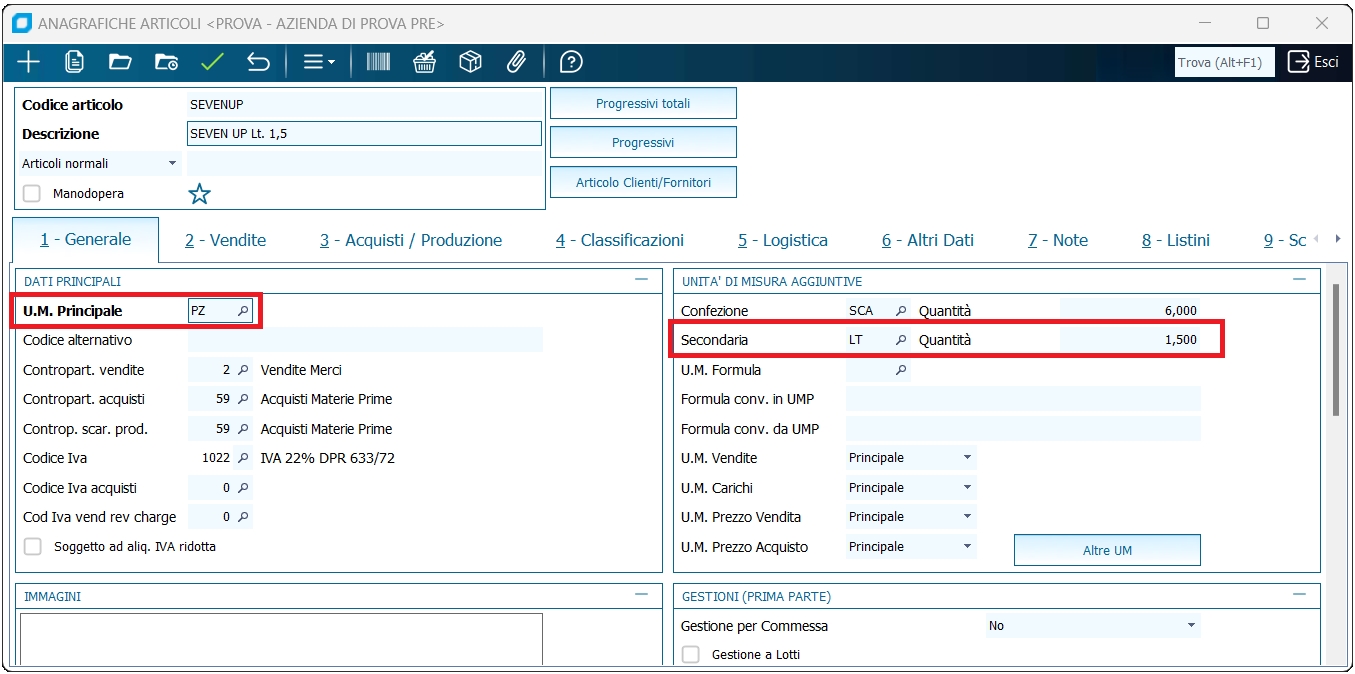Click the Codice alternativo input field

365,340
